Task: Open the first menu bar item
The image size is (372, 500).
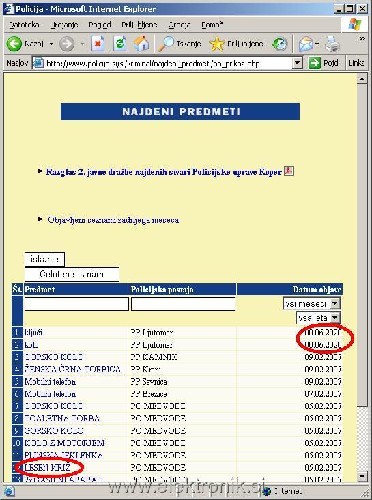Action: tap(24, 25)
